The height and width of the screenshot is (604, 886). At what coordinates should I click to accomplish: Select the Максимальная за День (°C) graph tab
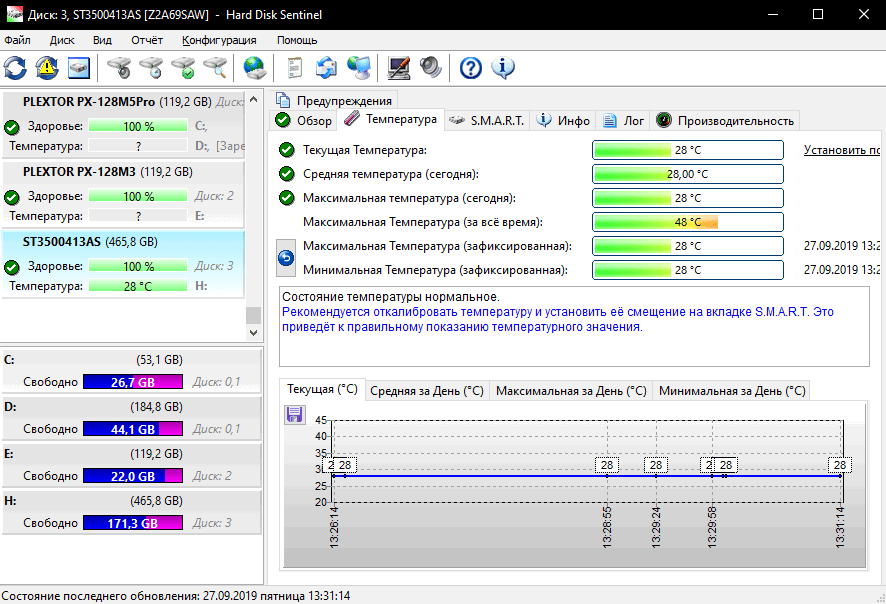[571, 391]
